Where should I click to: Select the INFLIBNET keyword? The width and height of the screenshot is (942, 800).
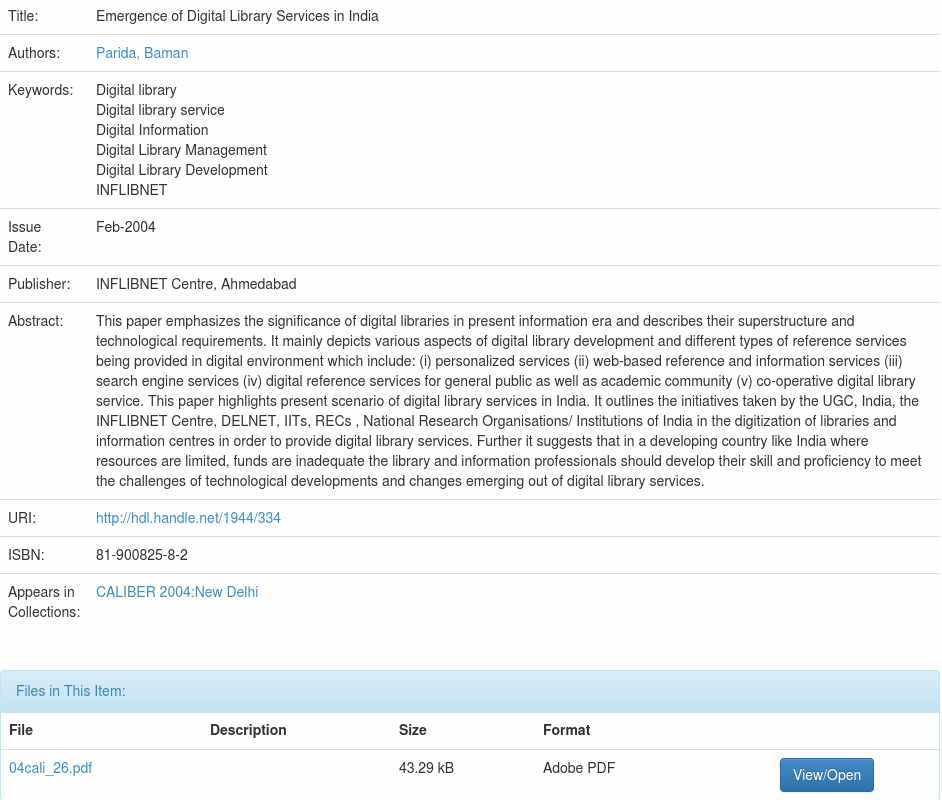(131, 190)
